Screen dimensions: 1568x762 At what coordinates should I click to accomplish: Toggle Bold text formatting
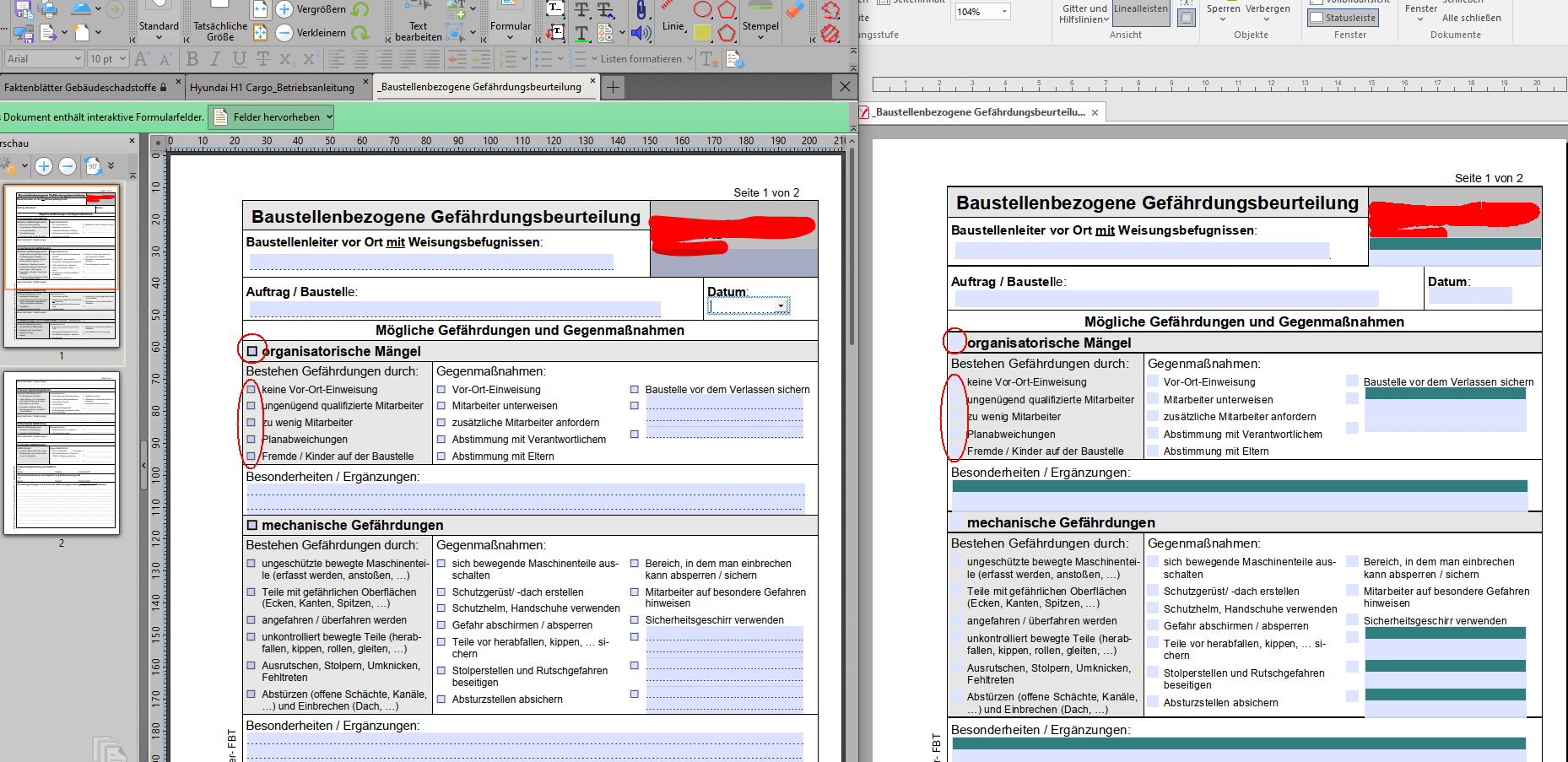192,59
